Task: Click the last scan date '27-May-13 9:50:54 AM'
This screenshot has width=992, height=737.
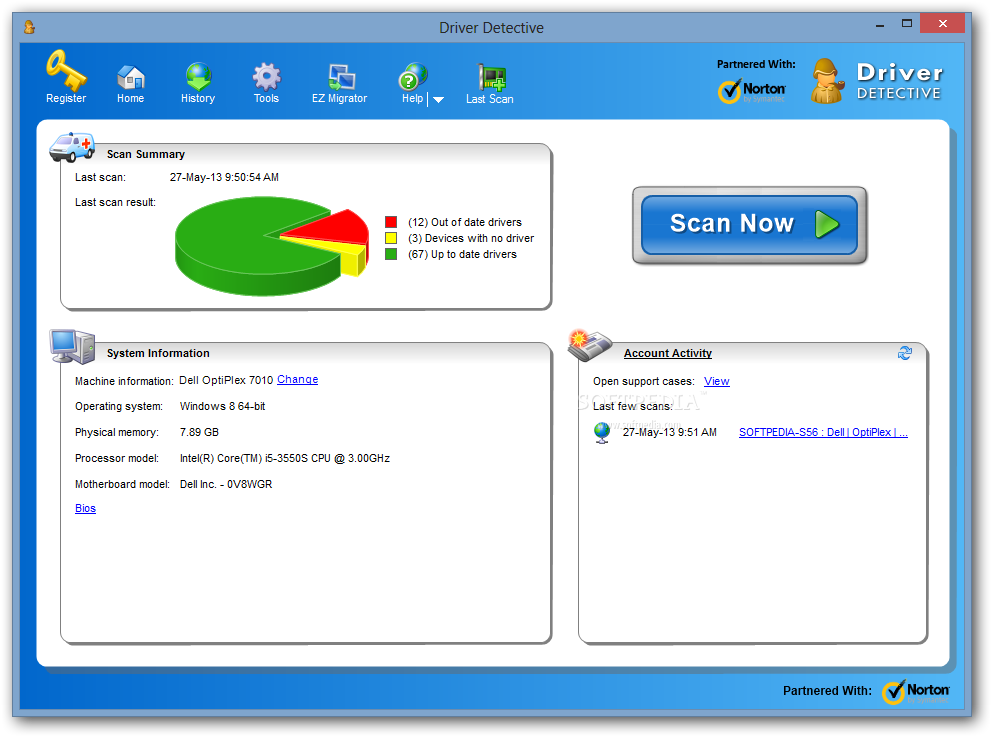Action: [x=224, y=177]
